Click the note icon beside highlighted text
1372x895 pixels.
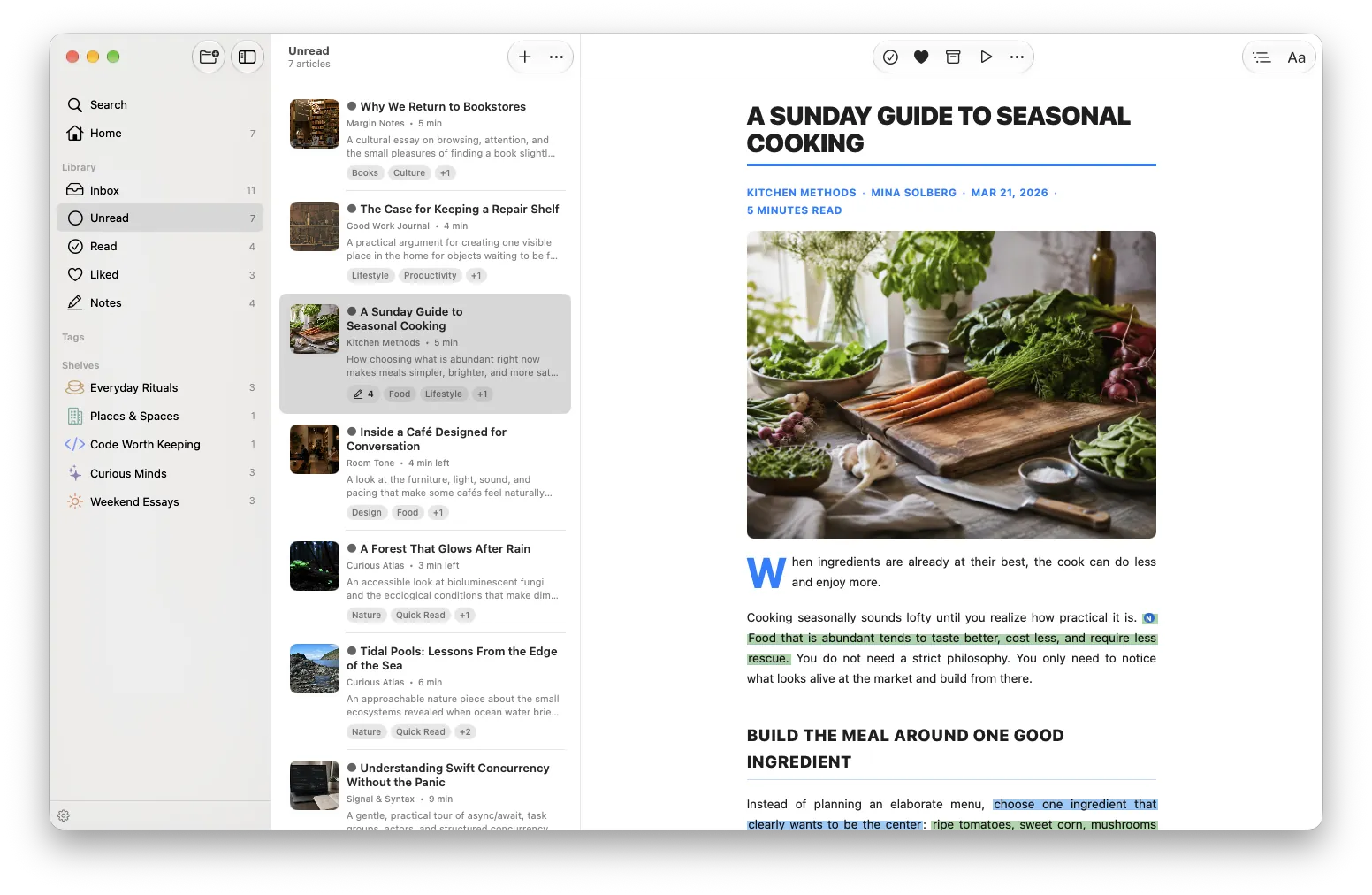click(1149, 618)
